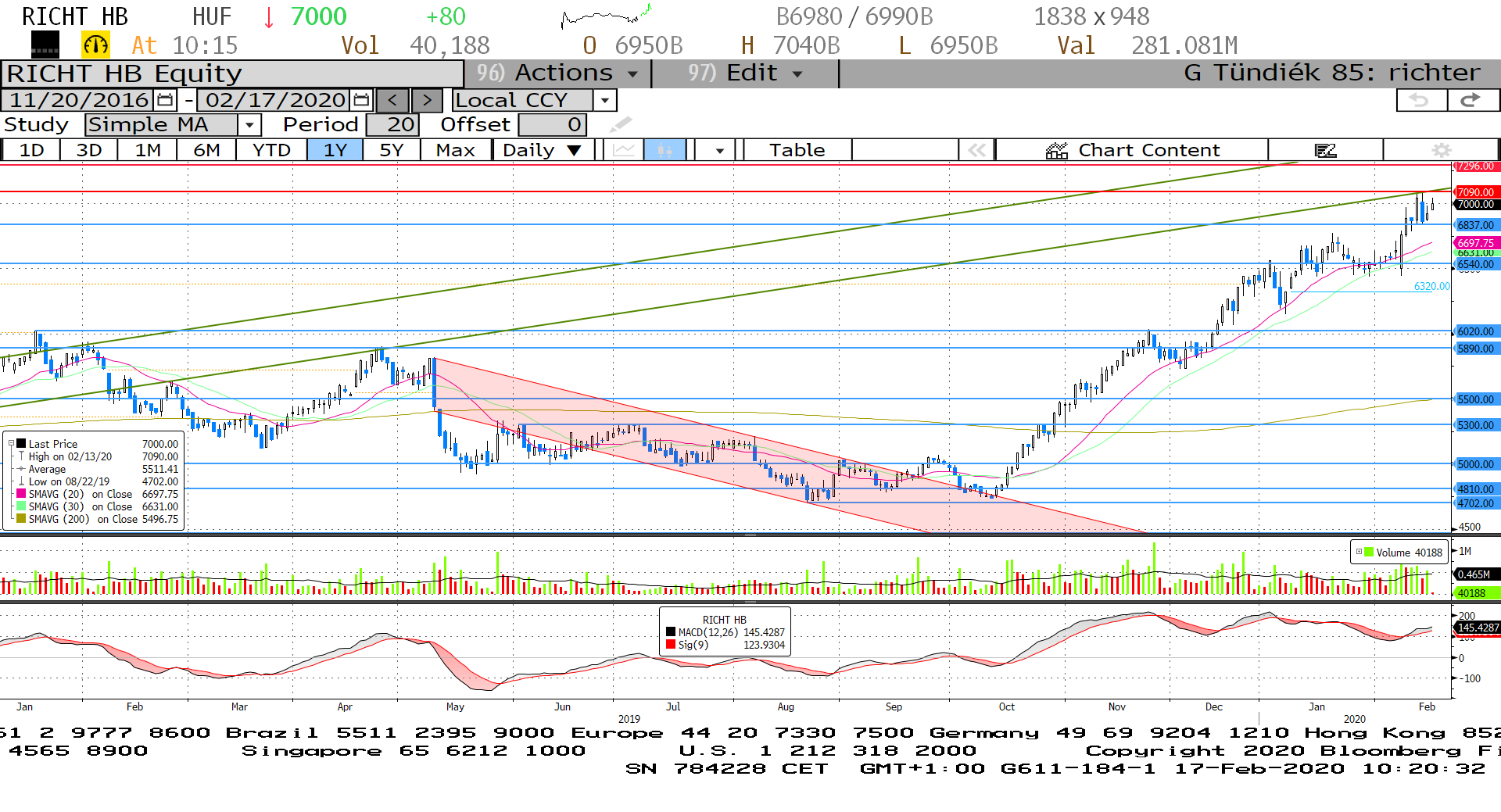
Task: Open the chart style dropdown arrow
Action: (719, 150)
